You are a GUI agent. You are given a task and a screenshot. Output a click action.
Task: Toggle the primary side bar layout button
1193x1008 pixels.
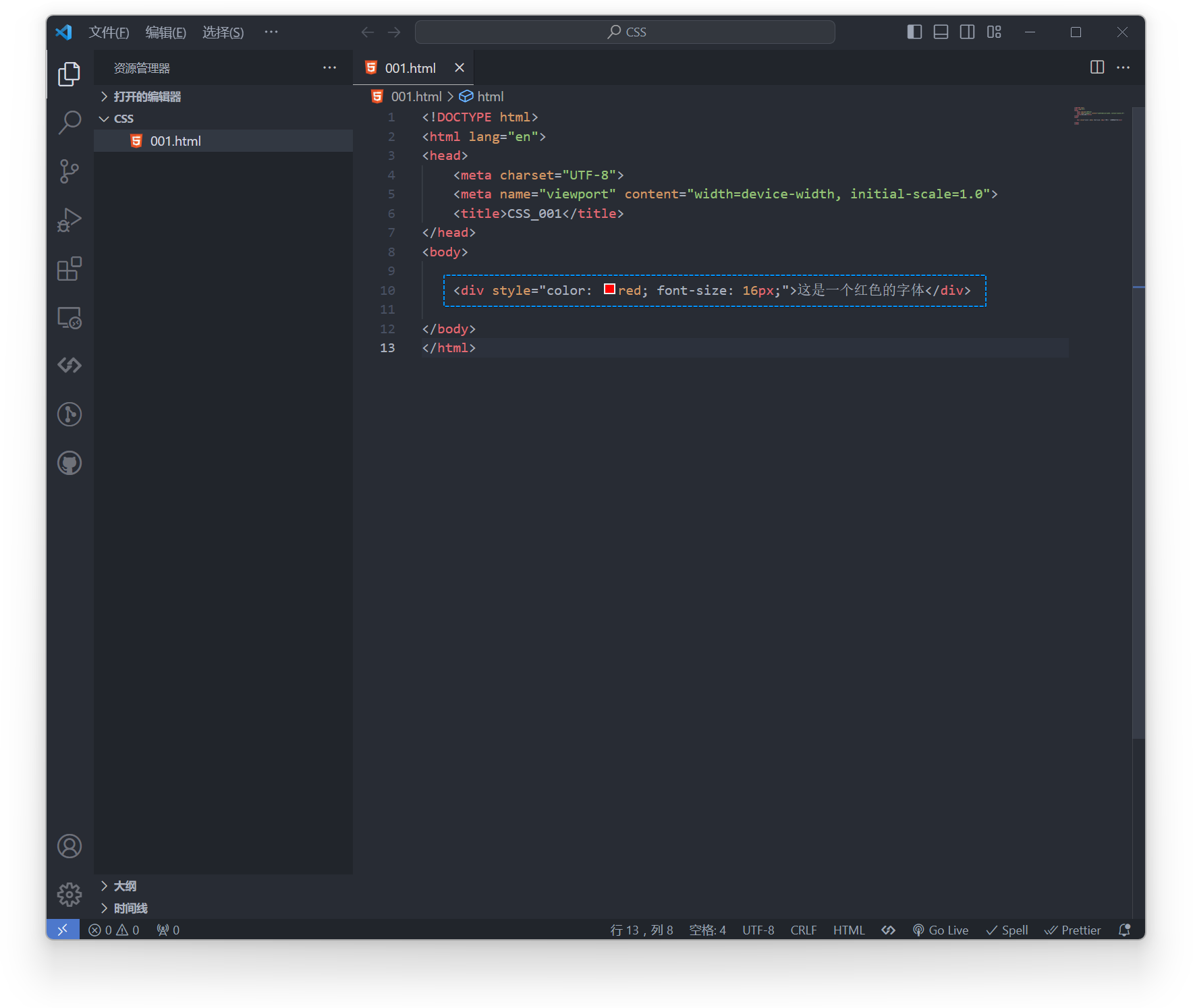[914, 32]
